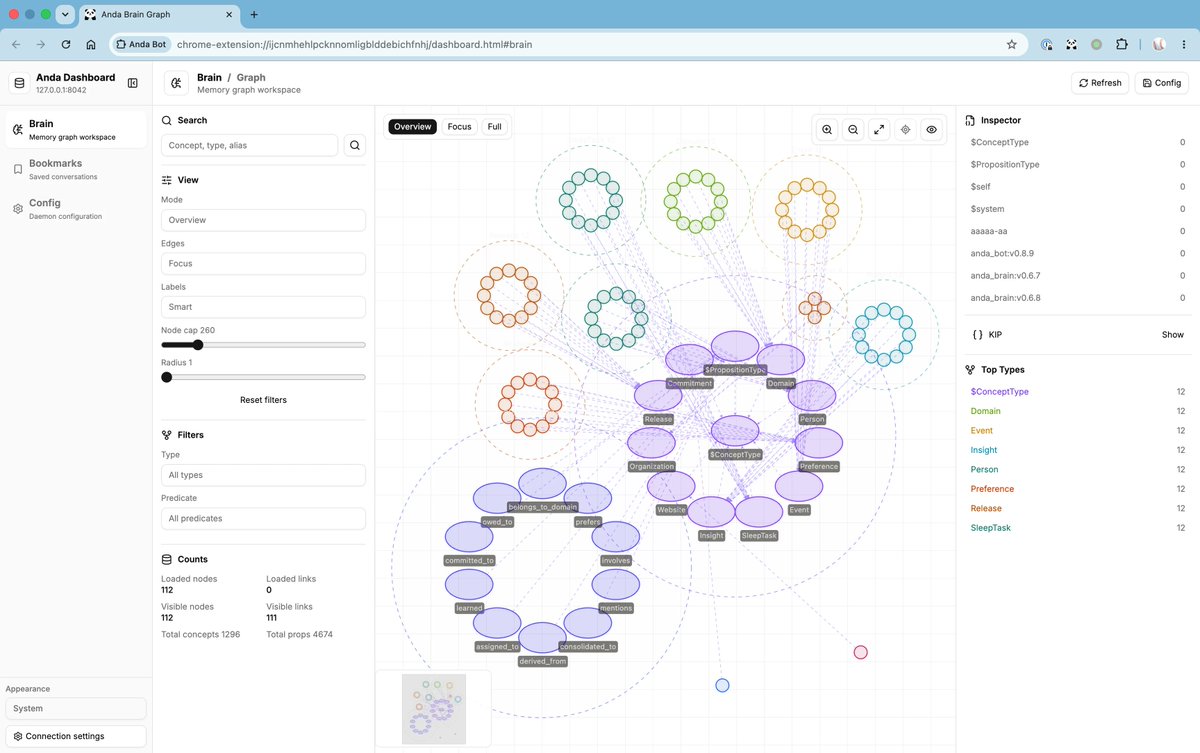Show the KIP section
This screenshot has width=1200, height=753.
1172,335
